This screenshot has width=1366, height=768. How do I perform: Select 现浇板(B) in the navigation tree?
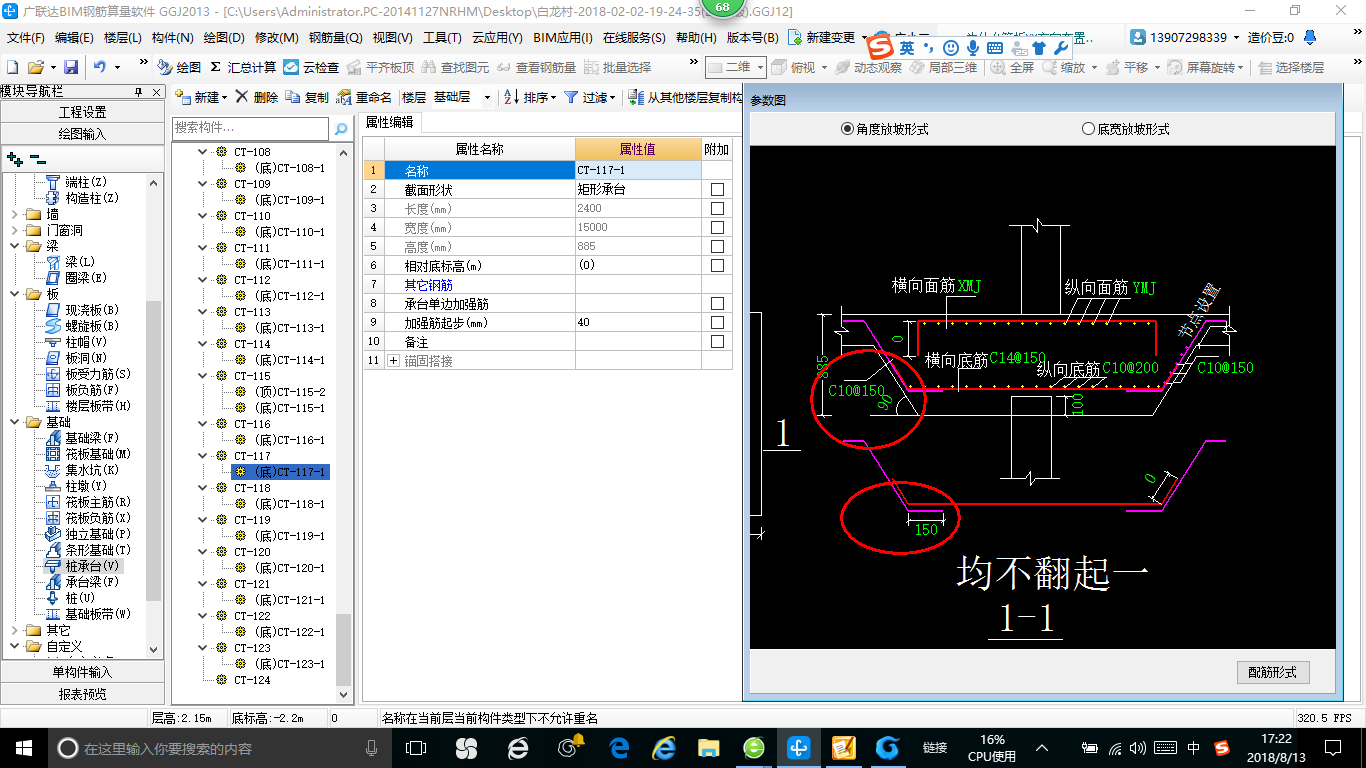(92, 310)
